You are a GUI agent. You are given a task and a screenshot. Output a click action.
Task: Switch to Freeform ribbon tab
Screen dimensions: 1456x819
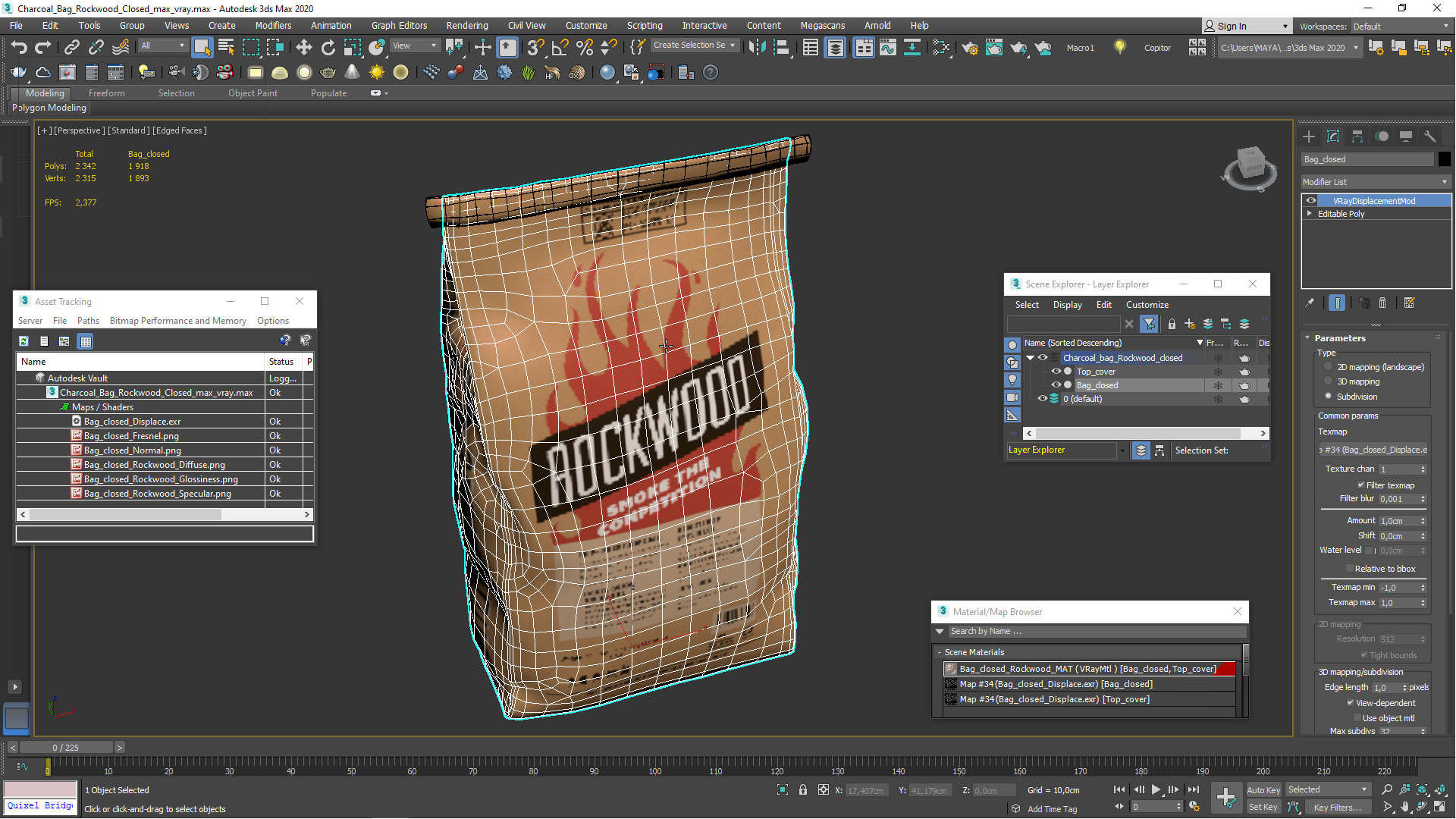[x=106, y=93]
